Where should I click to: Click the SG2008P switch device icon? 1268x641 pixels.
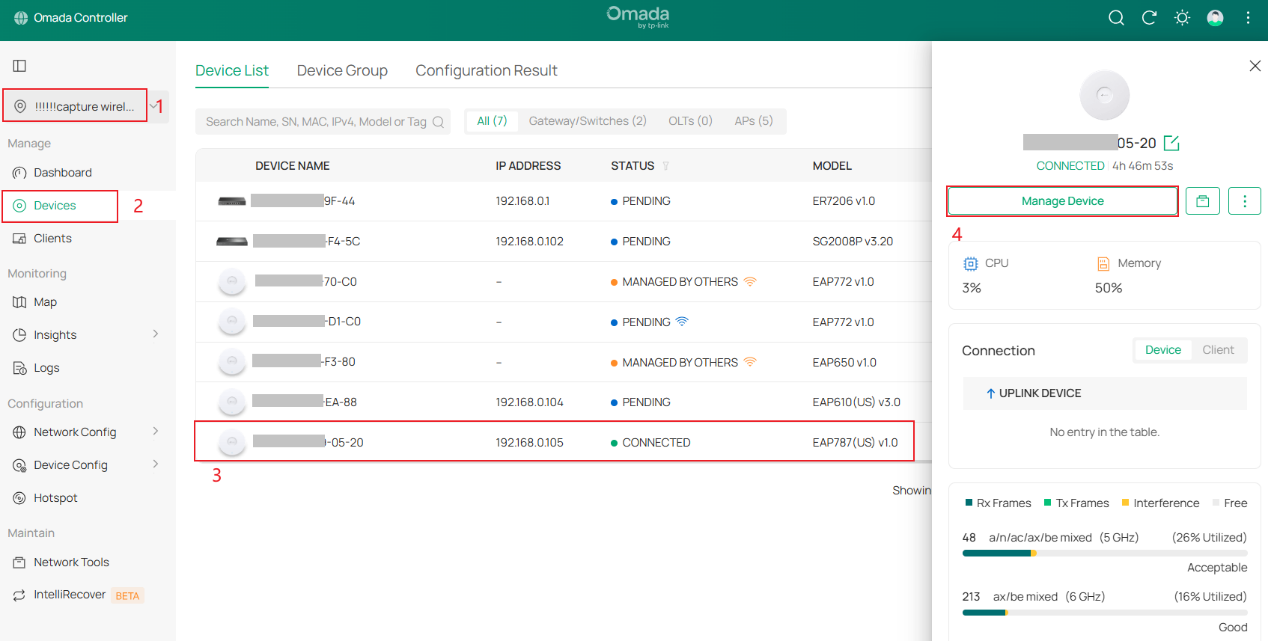click(232, 241)
